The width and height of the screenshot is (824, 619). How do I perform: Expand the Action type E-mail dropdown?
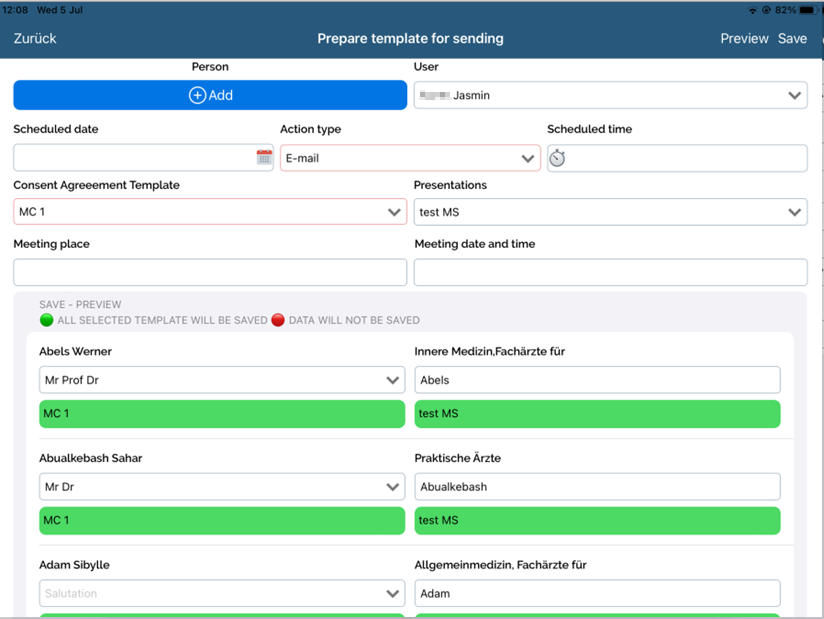coord(410,158)
